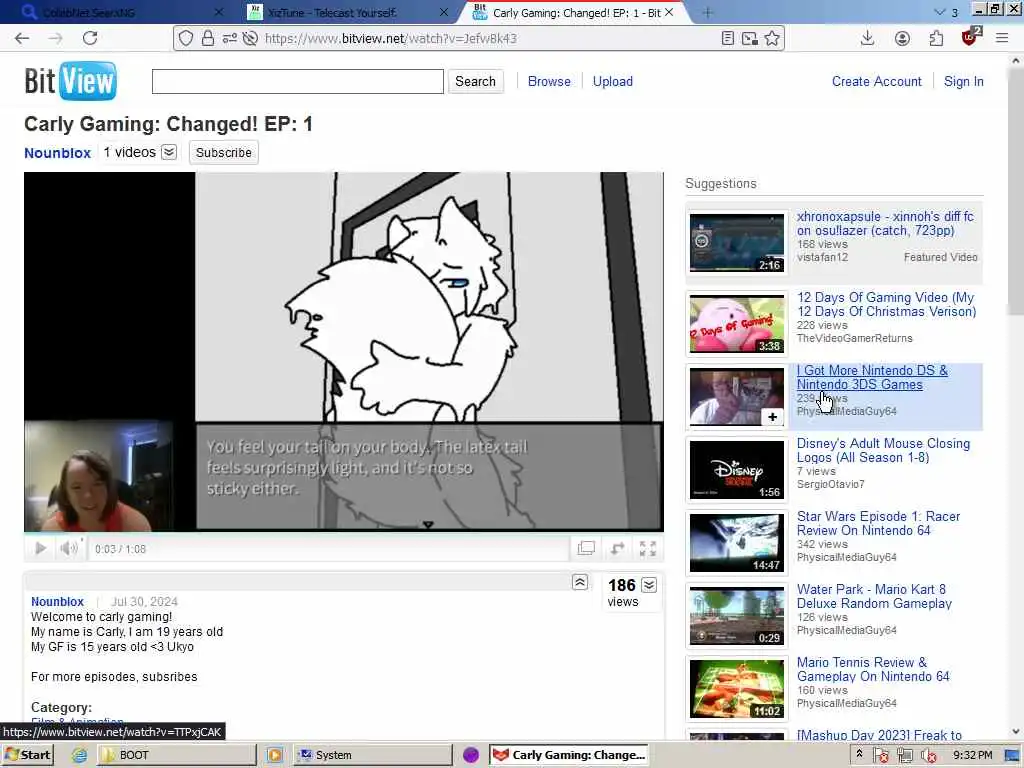
Task: Mute the video player volume
Action: (x=69, y=549)
